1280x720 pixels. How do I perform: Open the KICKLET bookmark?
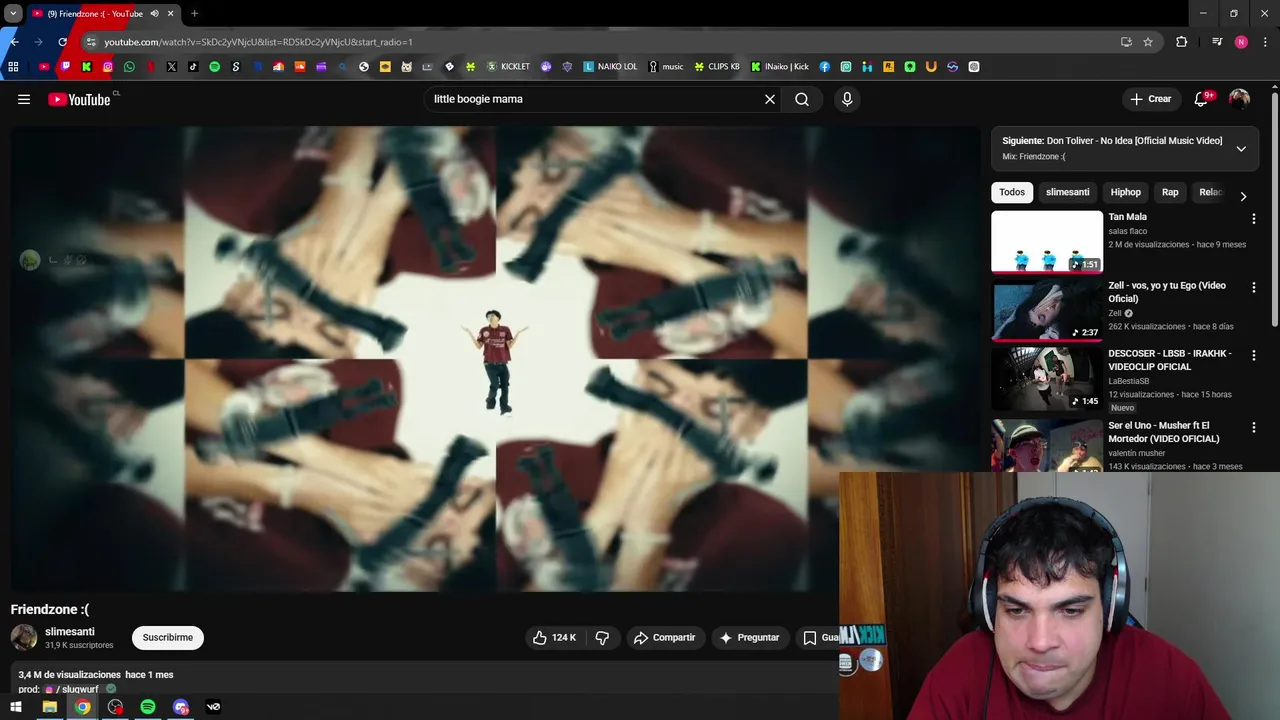pyautogui.click(x=508, y=67)
